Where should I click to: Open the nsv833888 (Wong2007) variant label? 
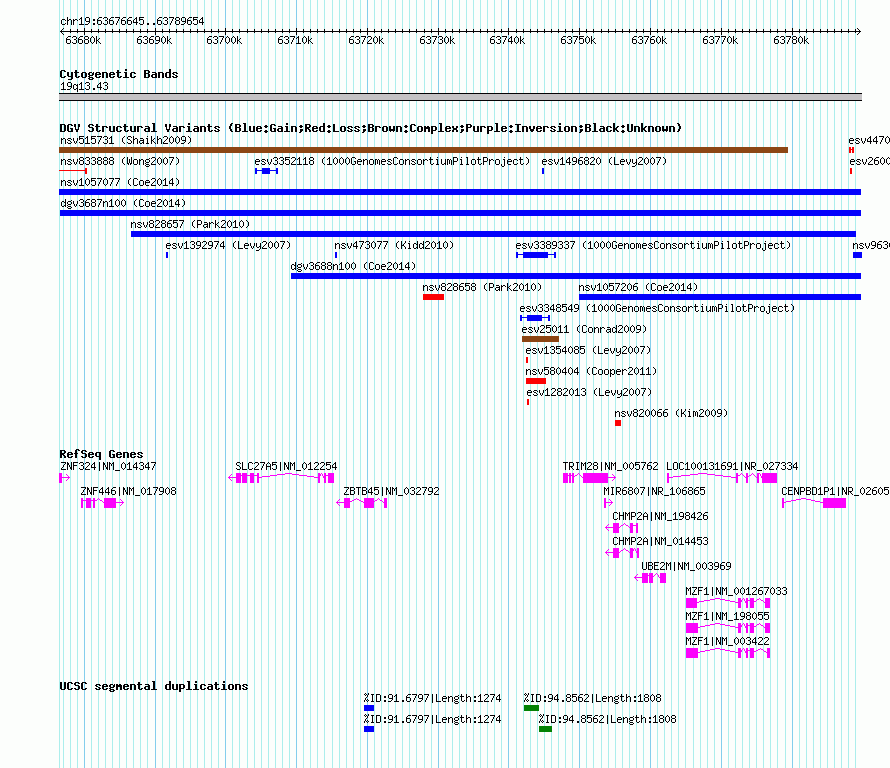120,161
